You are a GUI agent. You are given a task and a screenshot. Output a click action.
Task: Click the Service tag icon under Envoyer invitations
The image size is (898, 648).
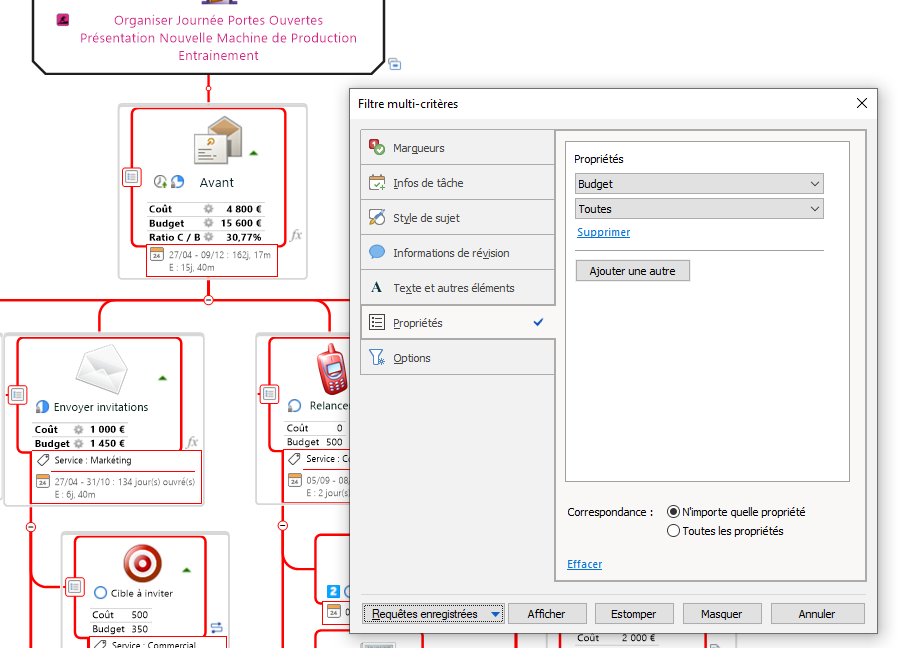coord(43,461)
